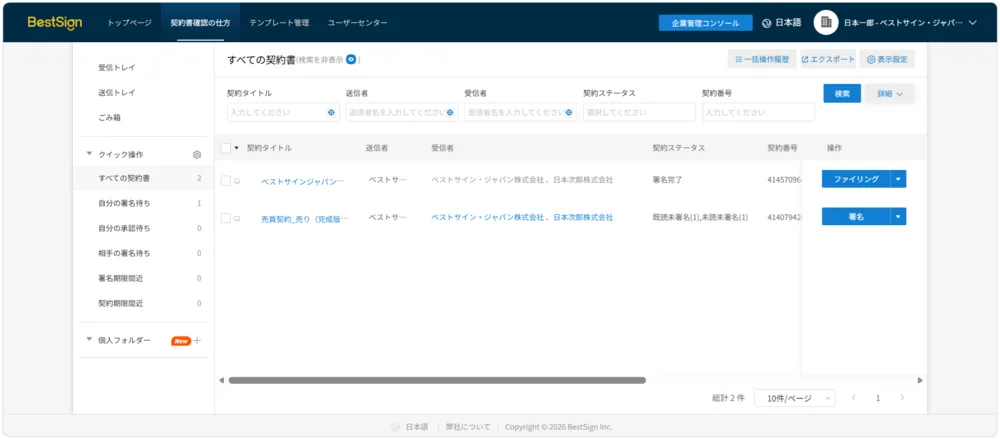Click the globe language icon in the footer
The height and width of the screenshot is (439, 1000).
coord(395,427)
